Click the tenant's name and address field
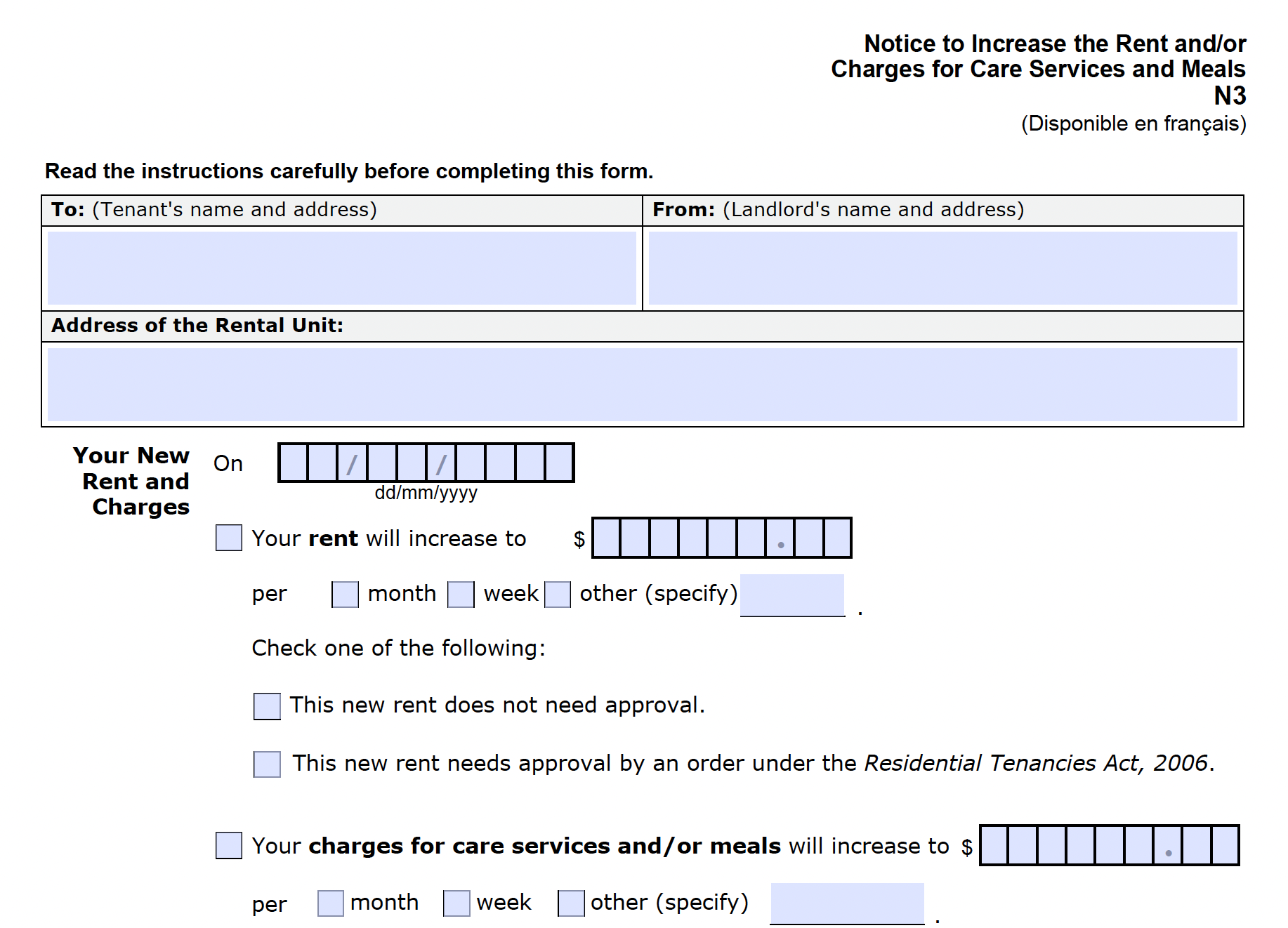Image resolution: width=1288 pixels, height=928 pixels. (x=341, y=268)
